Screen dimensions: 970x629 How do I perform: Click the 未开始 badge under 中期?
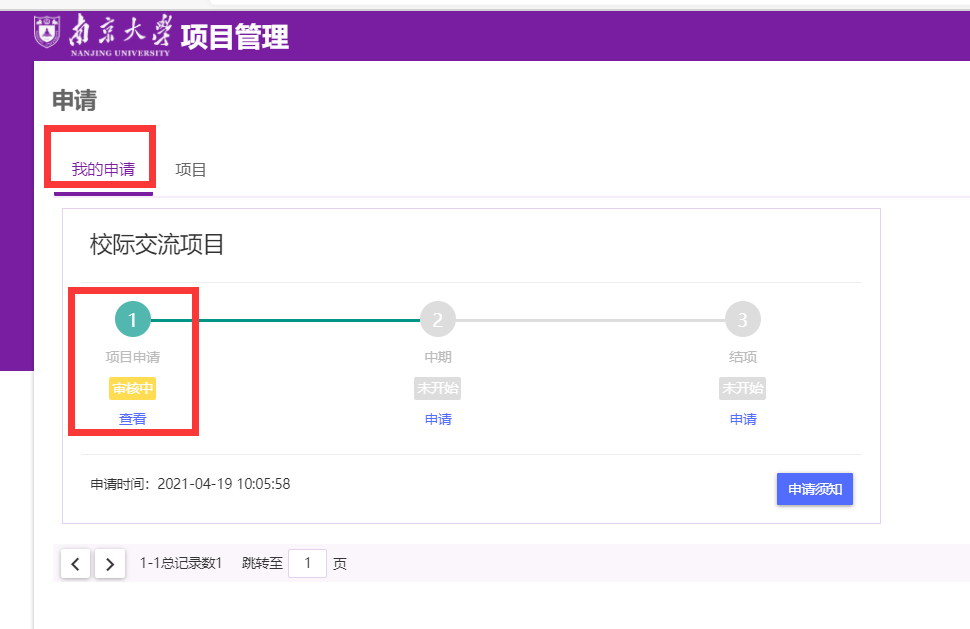[438, 389]
